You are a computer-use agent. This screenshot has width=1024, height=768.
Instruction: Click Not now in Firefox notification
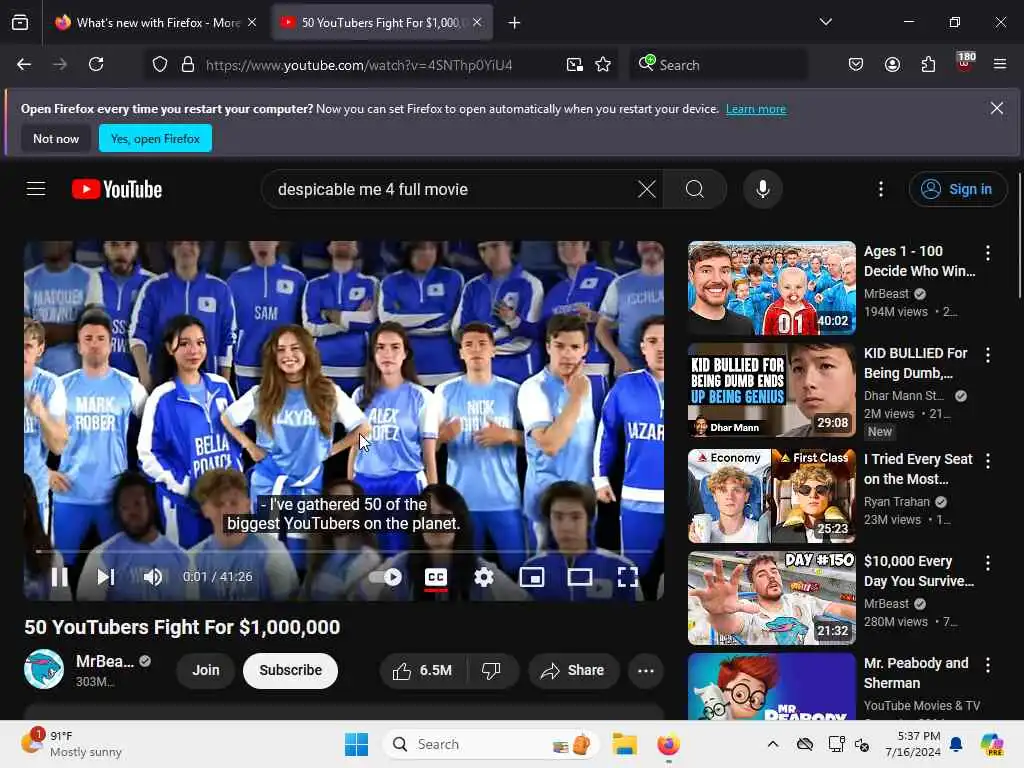coord(56,138)
